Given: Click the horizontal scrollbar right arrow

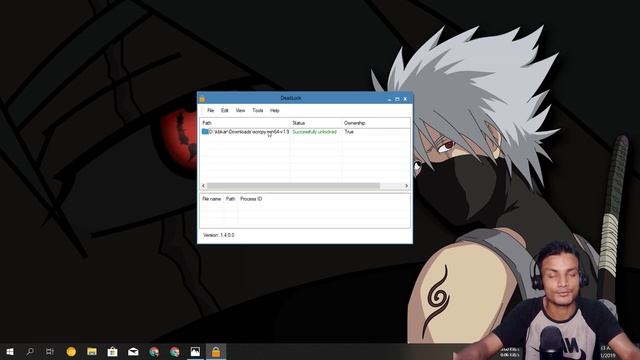Looking at the screenshot, I should click(x=407, y=186).
